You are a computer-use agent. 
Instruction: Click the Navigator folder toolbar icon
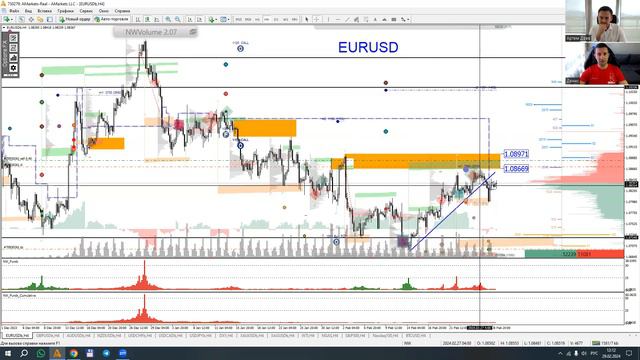pyautogui.click(x=40, y=19)
